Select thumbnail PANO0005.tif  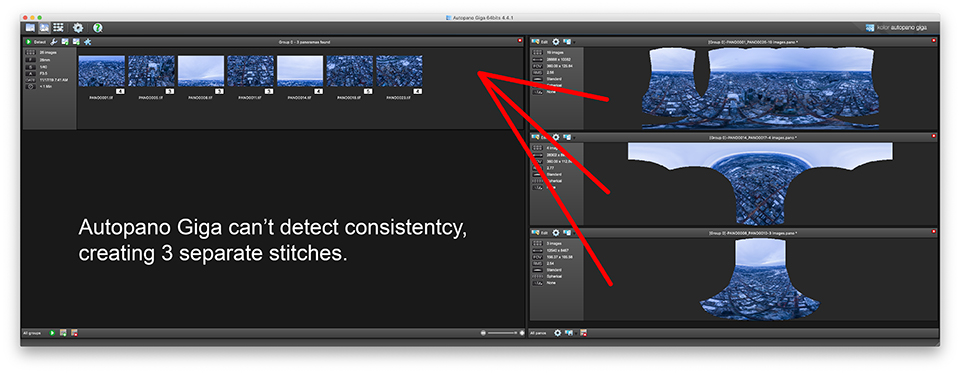[151, 71]
